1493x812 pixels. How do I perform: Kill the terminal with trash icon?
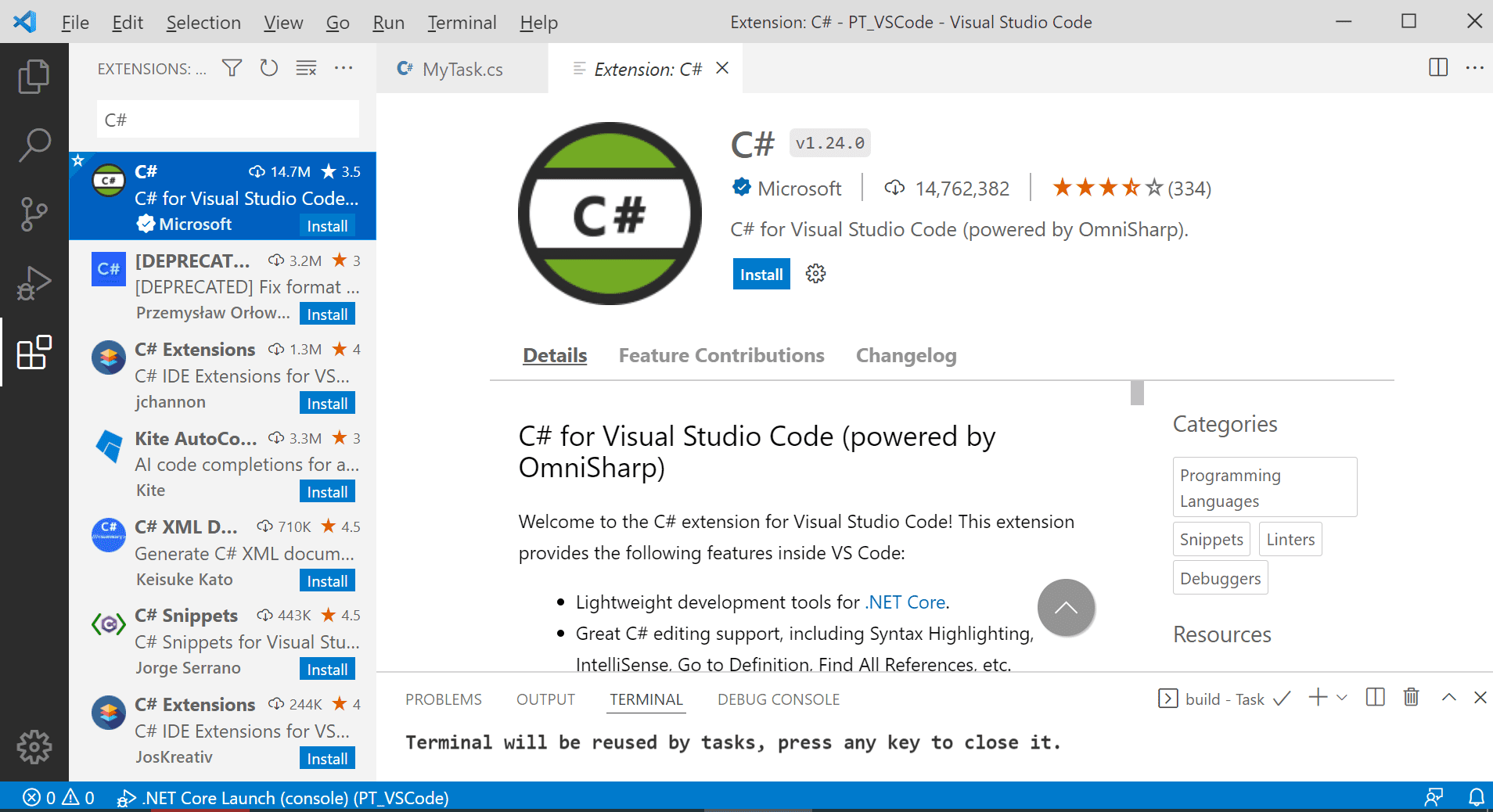[x=1411, y=697]
